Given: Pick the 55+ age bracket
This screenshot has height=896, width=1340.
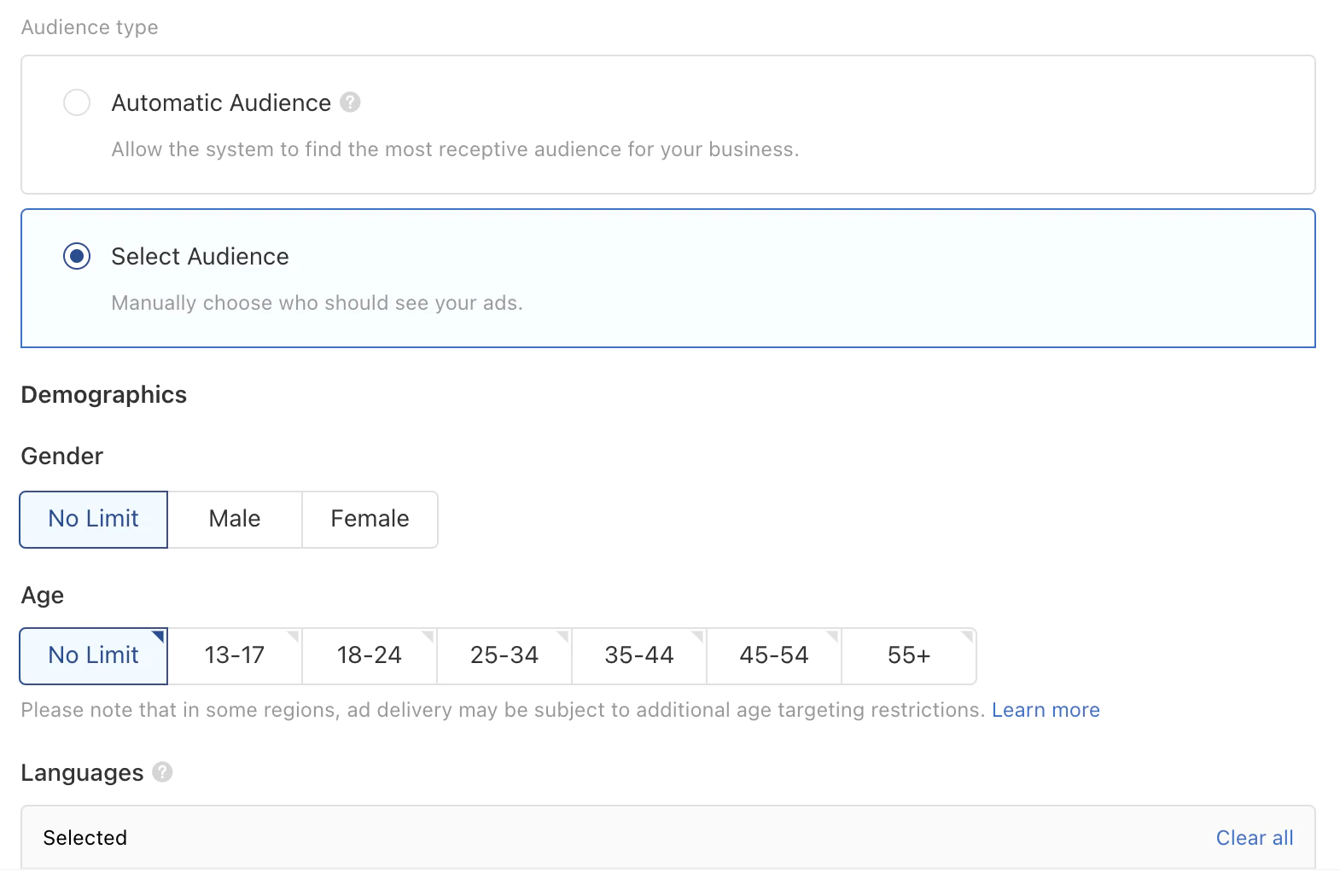Looking at the screenshot, I should (x=909, y=655).
